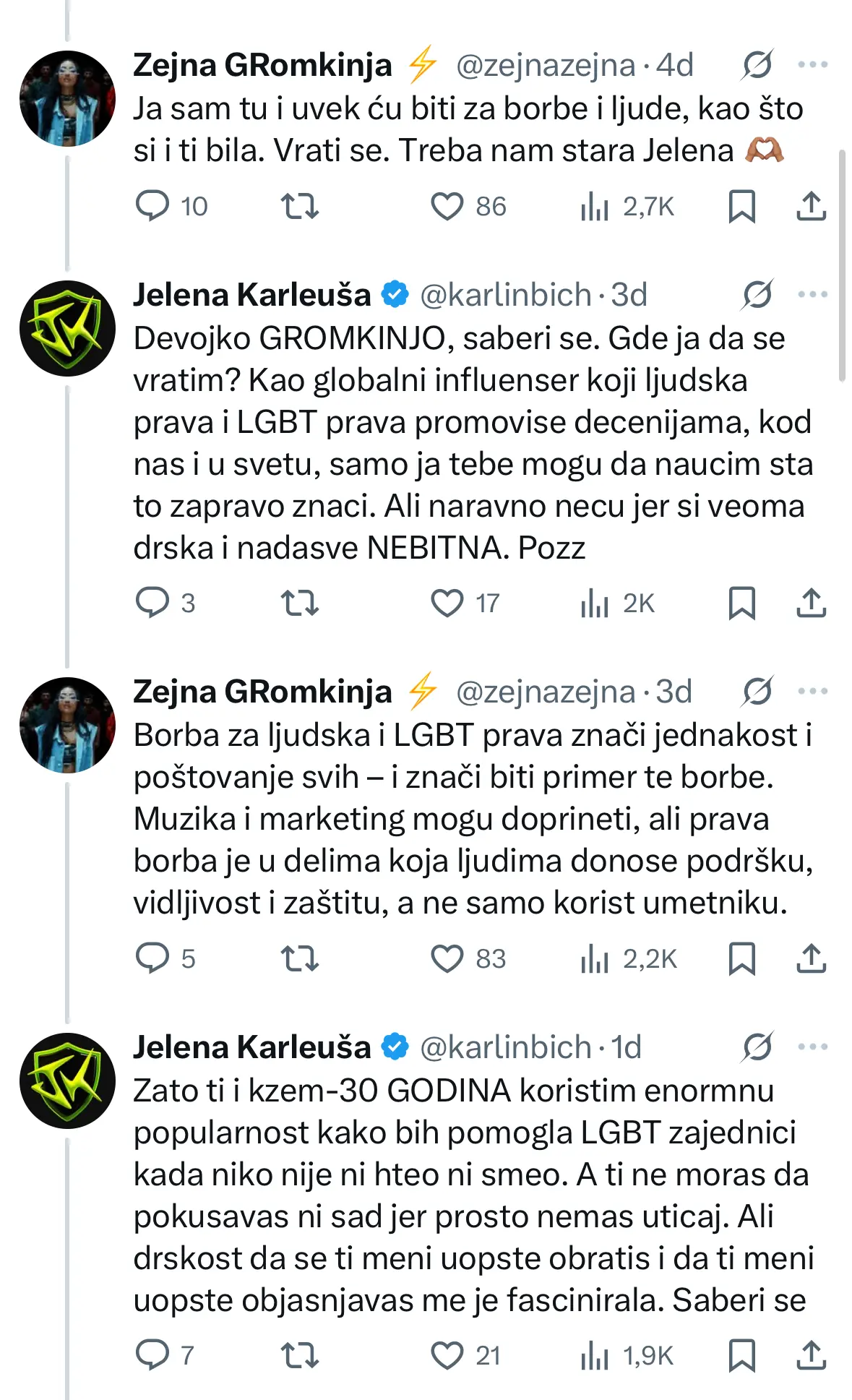
Task: Like Zejna's tweet with 86 likes
Action: (x=447, y=206)
